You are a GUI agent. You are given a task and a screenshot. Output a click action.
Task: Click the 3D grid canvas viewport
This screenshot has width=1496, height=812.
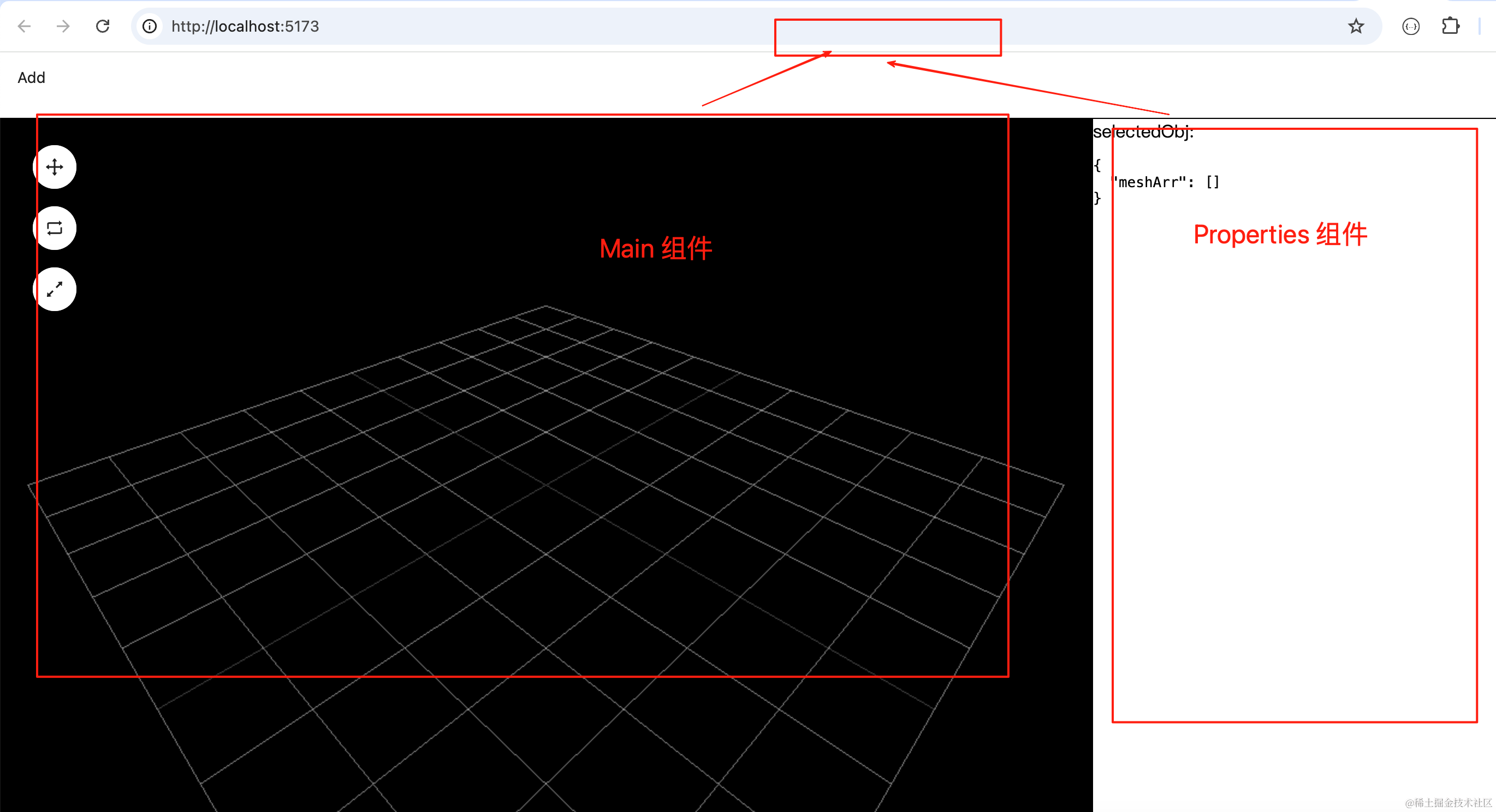pos(546,464)
